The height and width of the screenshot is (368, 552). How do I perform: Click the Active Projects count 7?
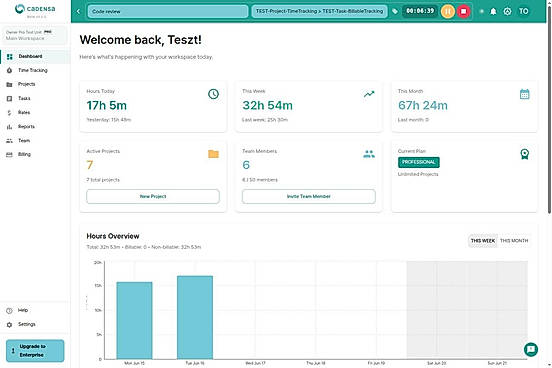tap(90, 165)
